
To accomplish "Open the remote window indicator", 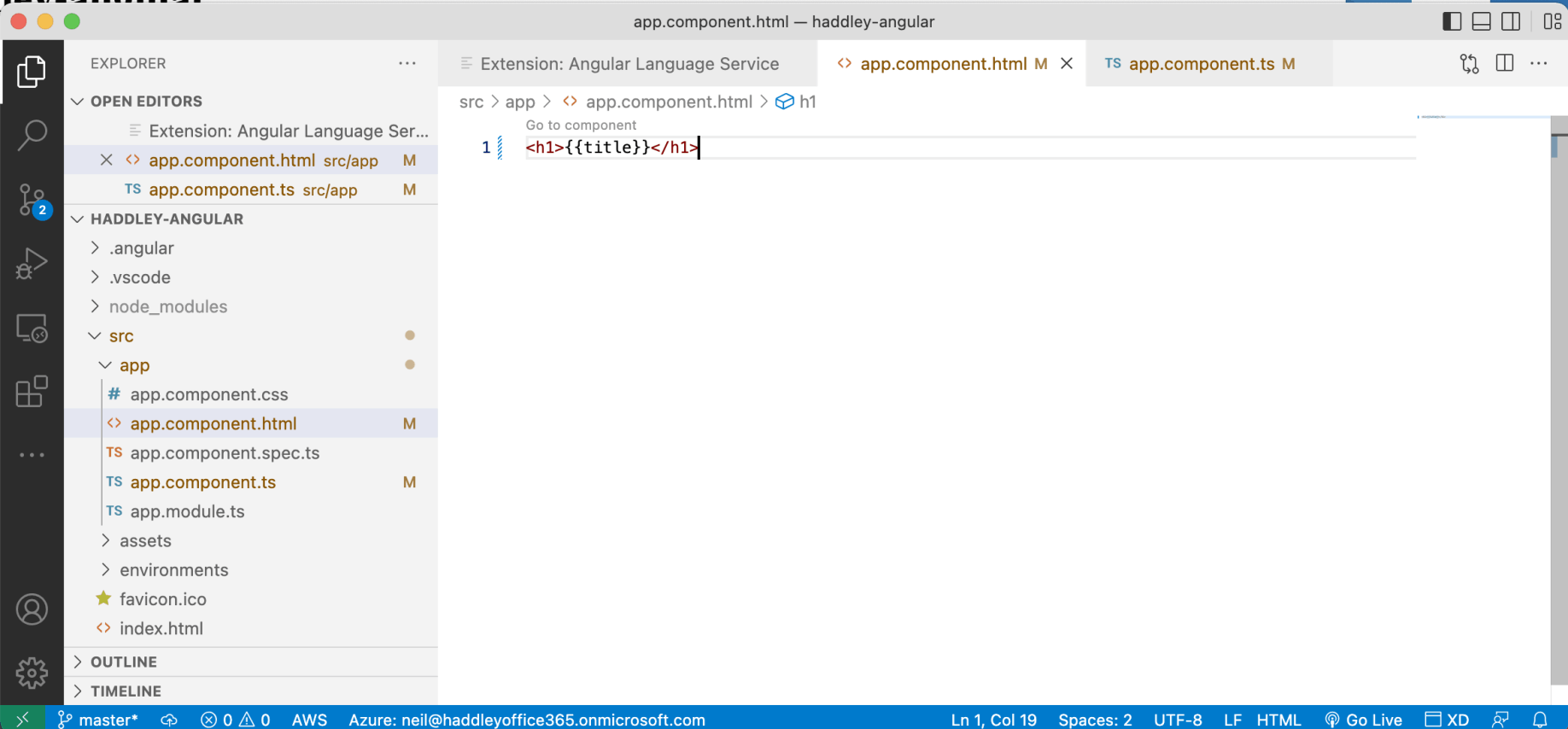I will (x=22, y=719).
